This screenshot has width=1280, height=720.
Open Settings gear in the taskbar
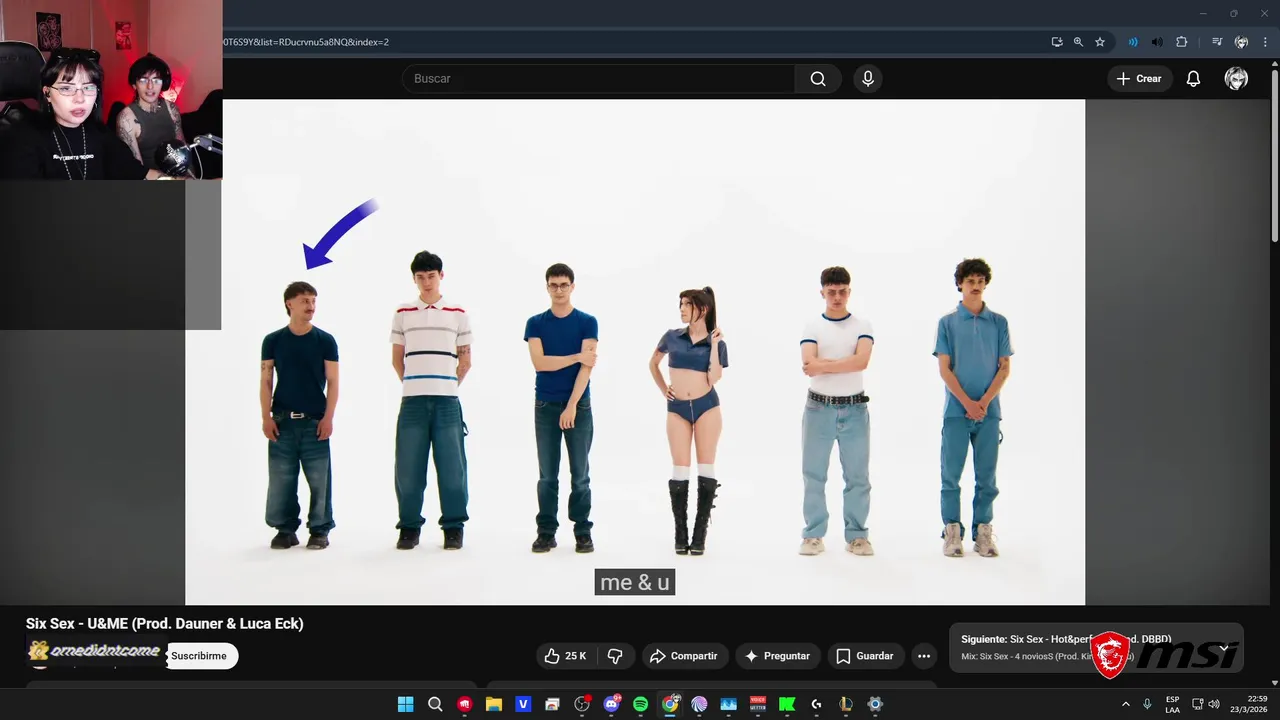(x=875, y=704)
